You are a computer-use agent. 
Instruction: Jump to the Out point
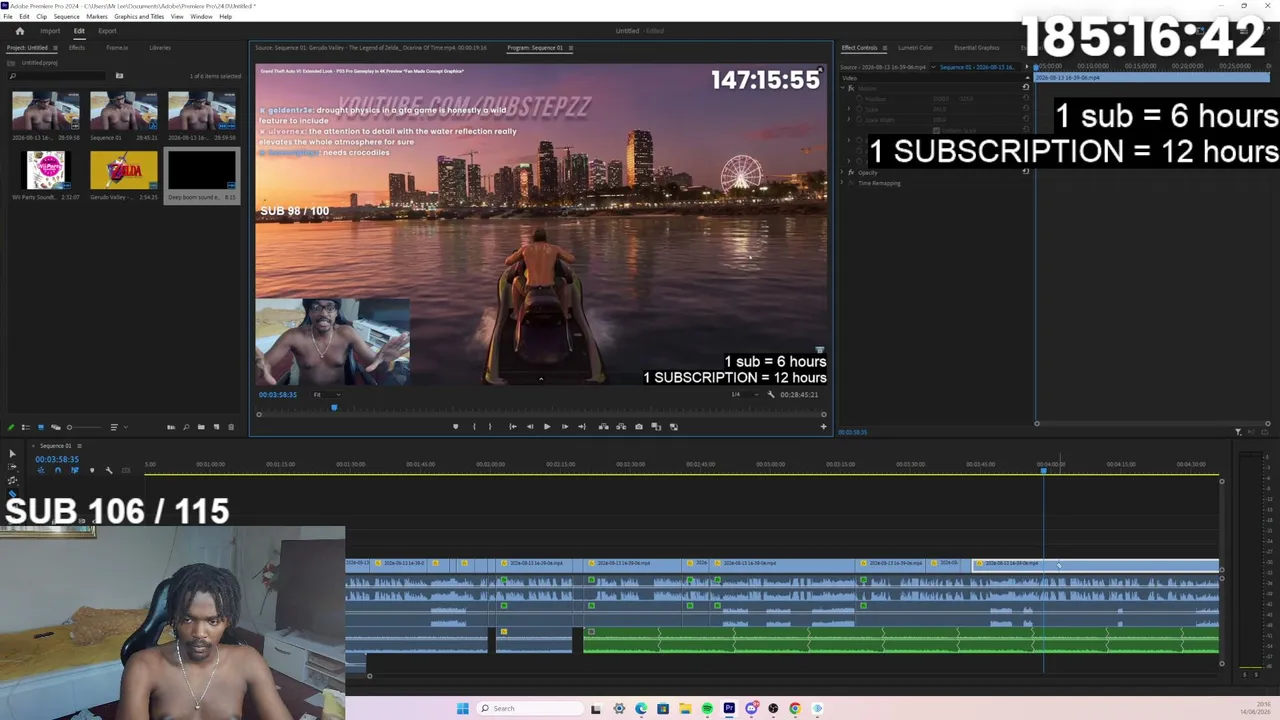point(582,427)
